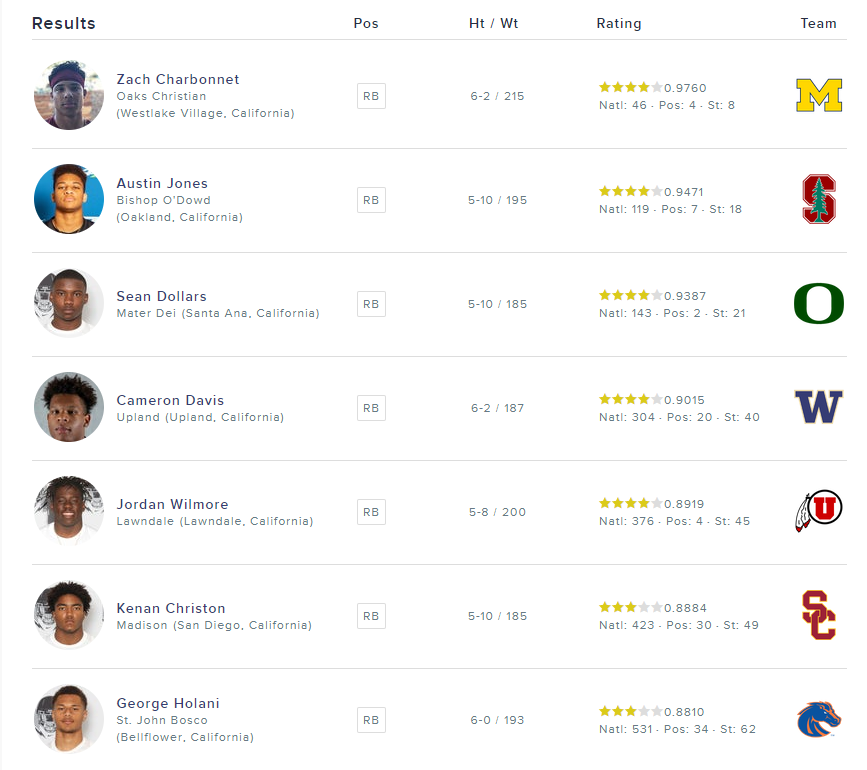The image size is (867, 770).
Task: Click the Michigan team logo
Action: [818, 96]
